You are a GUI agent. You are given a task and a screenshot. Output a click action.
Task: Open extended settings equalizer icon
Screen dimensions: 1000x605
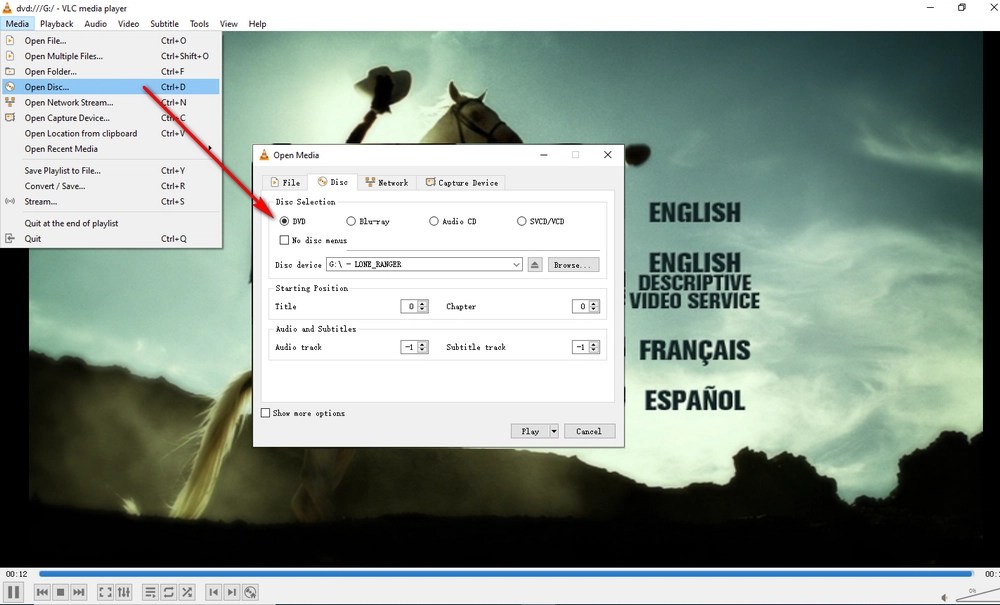[x=124, y=592]
